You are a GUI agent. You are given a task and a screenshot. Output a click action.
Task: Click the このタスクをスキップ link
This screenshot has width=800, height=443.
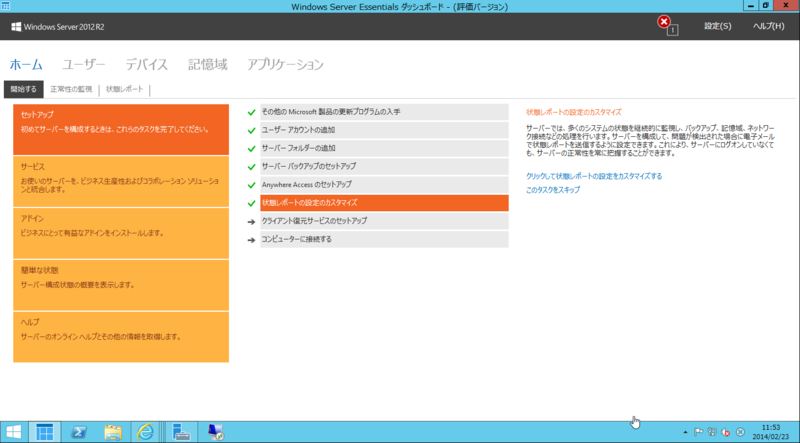[x=553, y=190]
